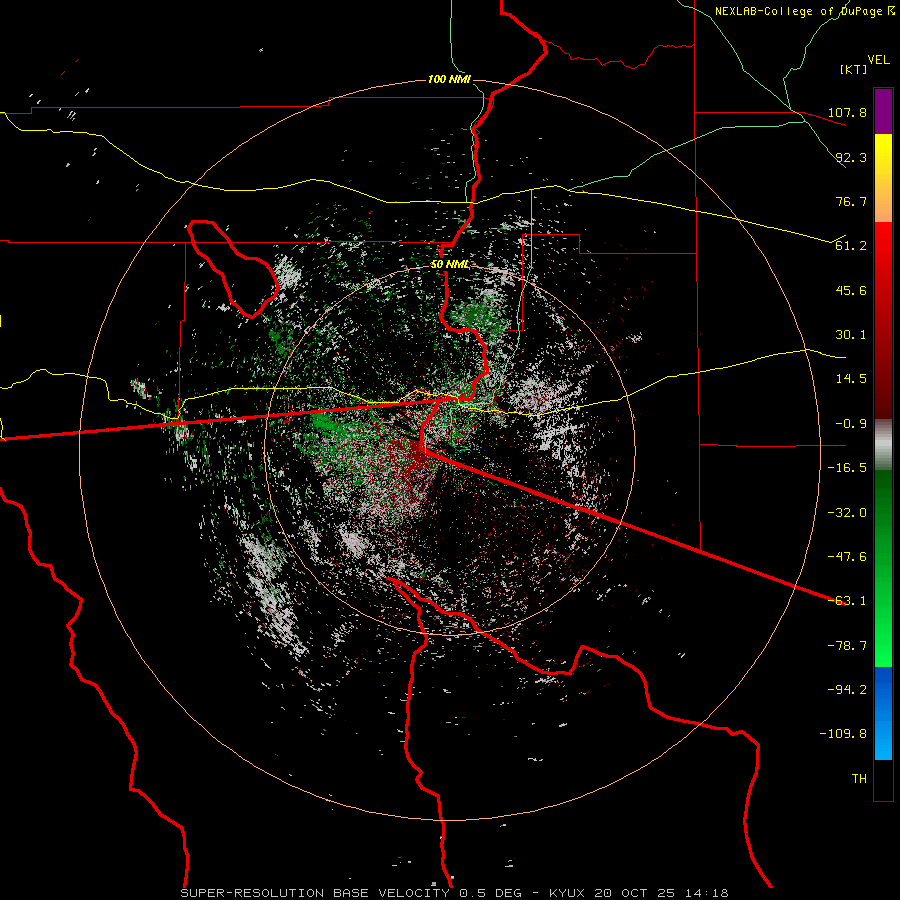Select the -0.9 velocity scale value
Viewport: 900px width, 900px height.
851,424
